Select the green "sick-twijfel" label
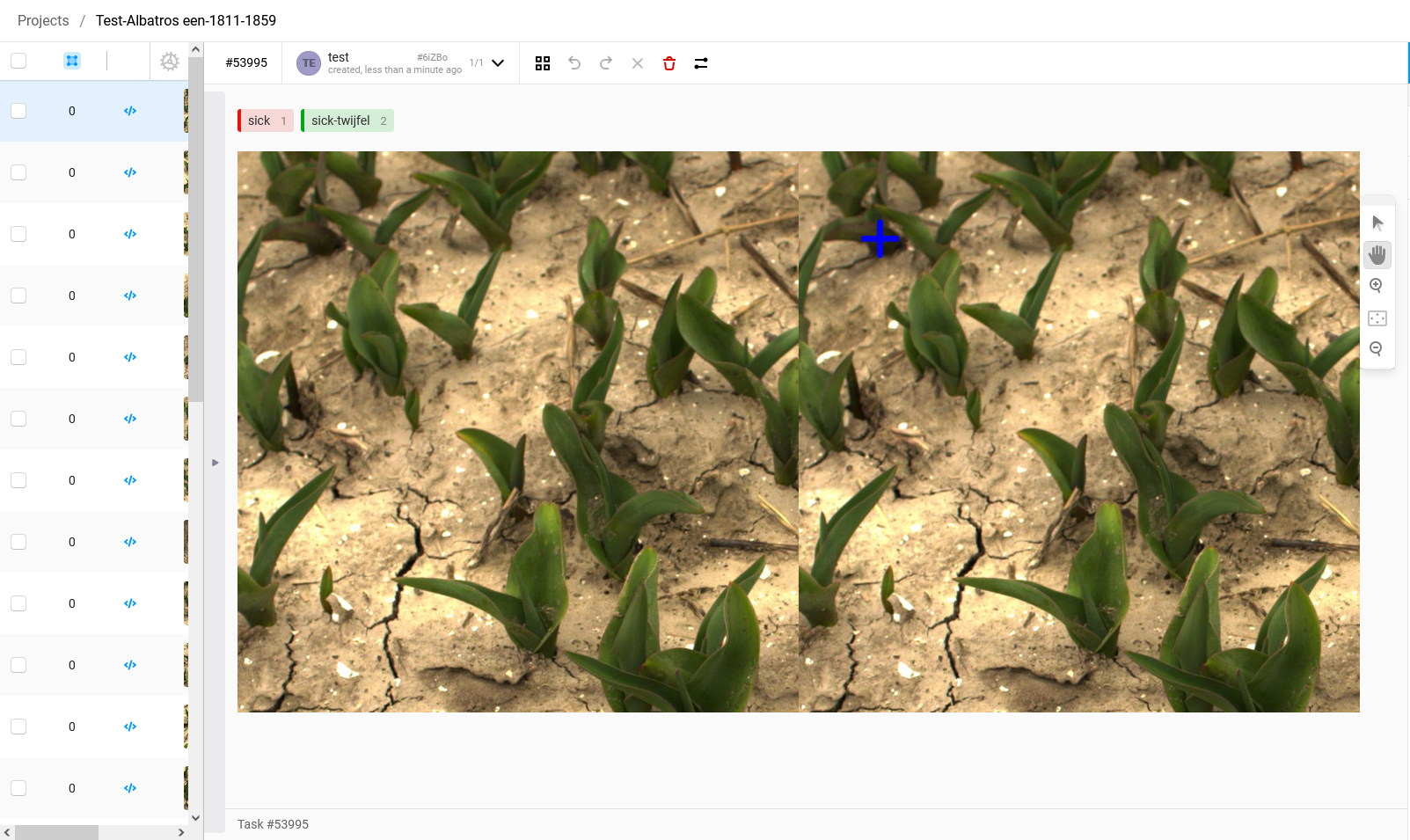This screenshot has width=1410, height=840. coord(347,121)
